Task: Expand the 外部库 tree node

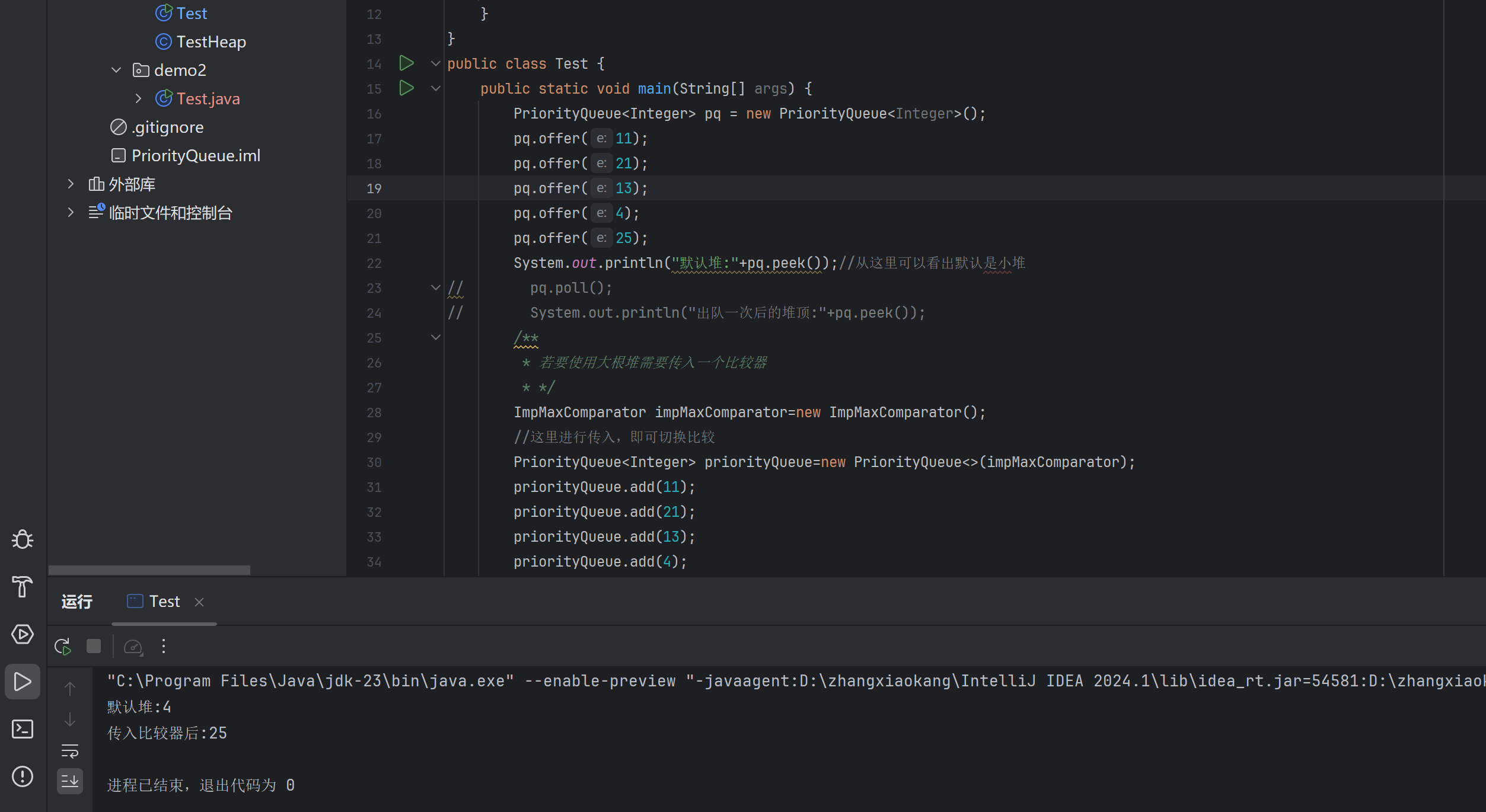Action: click(71, 184)
